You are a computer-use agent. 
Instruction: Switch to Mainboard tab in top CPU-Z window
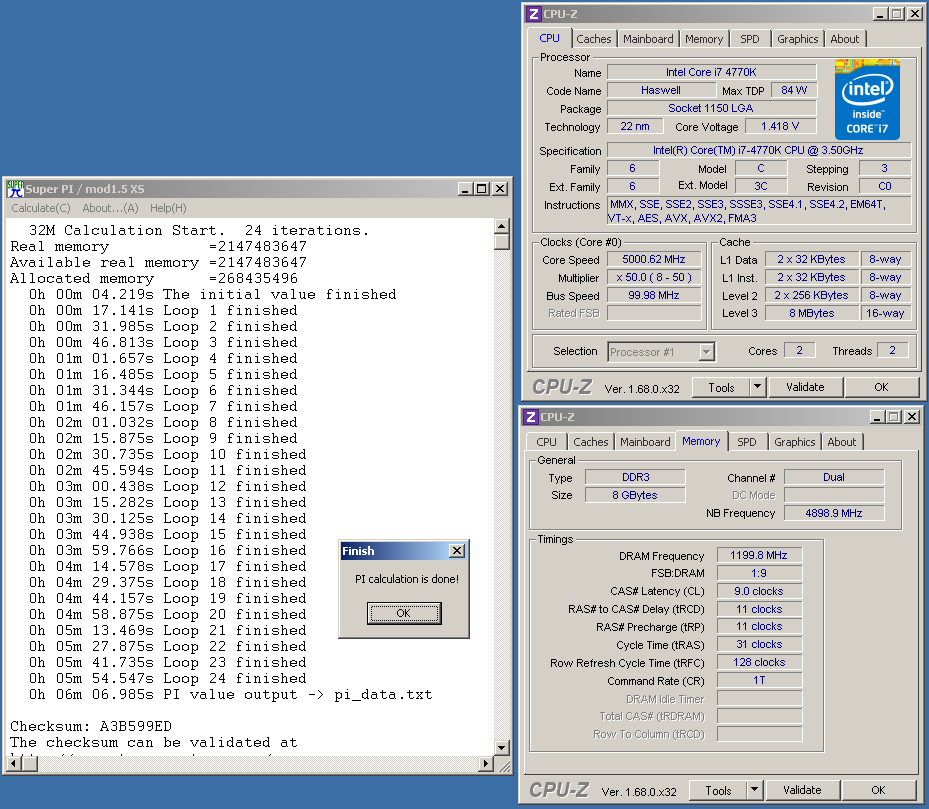coord(648,39)
